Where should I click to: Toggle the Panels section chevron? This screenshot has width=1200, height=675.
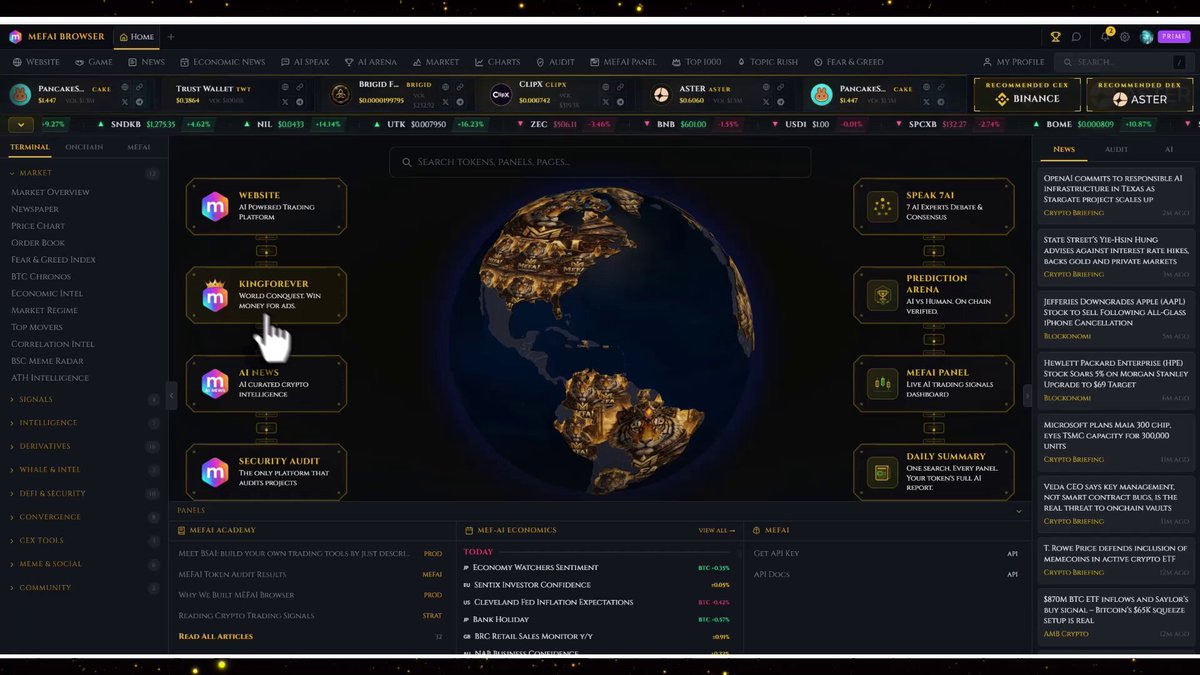point(1019,511)
